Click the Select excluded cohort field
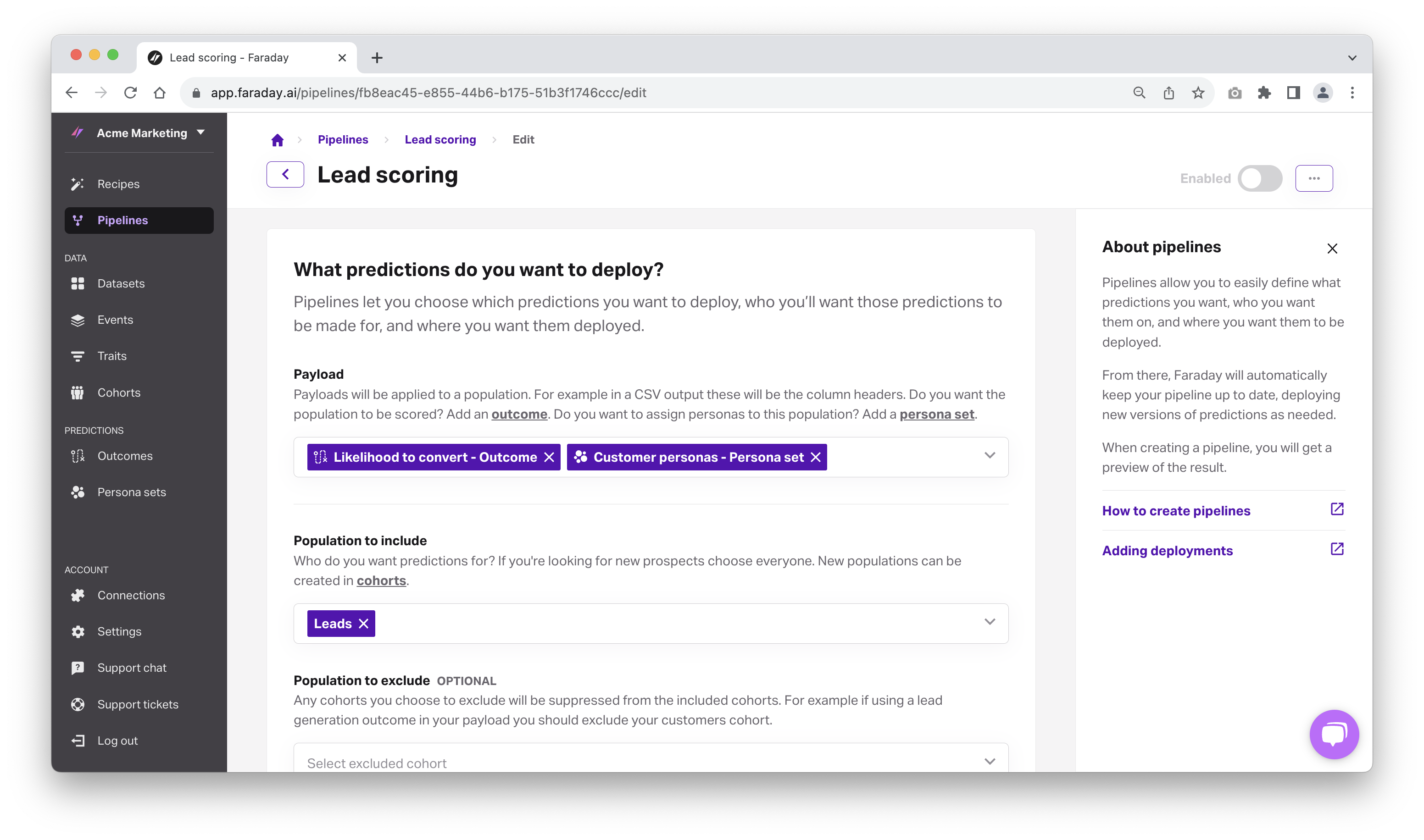 651,758
